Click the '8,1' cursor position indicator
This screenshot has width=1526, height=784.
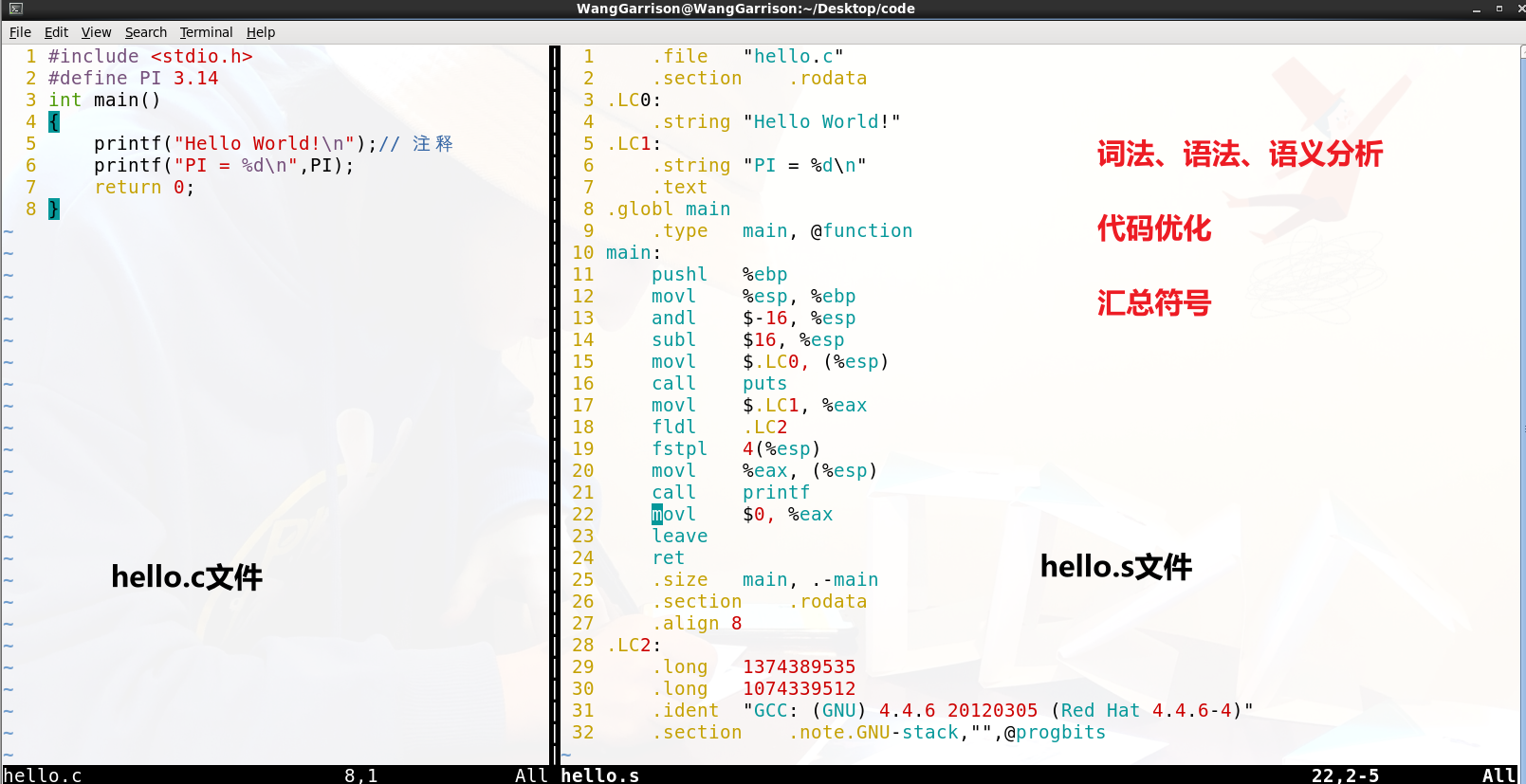click(360, 775)
